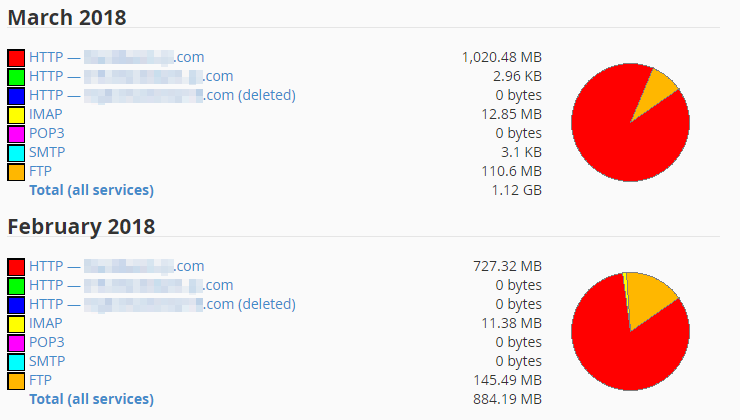Screen dimensions: 740x420
Task: Open March 2018 Total (all services) link
Action: click(x=92, y=190)
